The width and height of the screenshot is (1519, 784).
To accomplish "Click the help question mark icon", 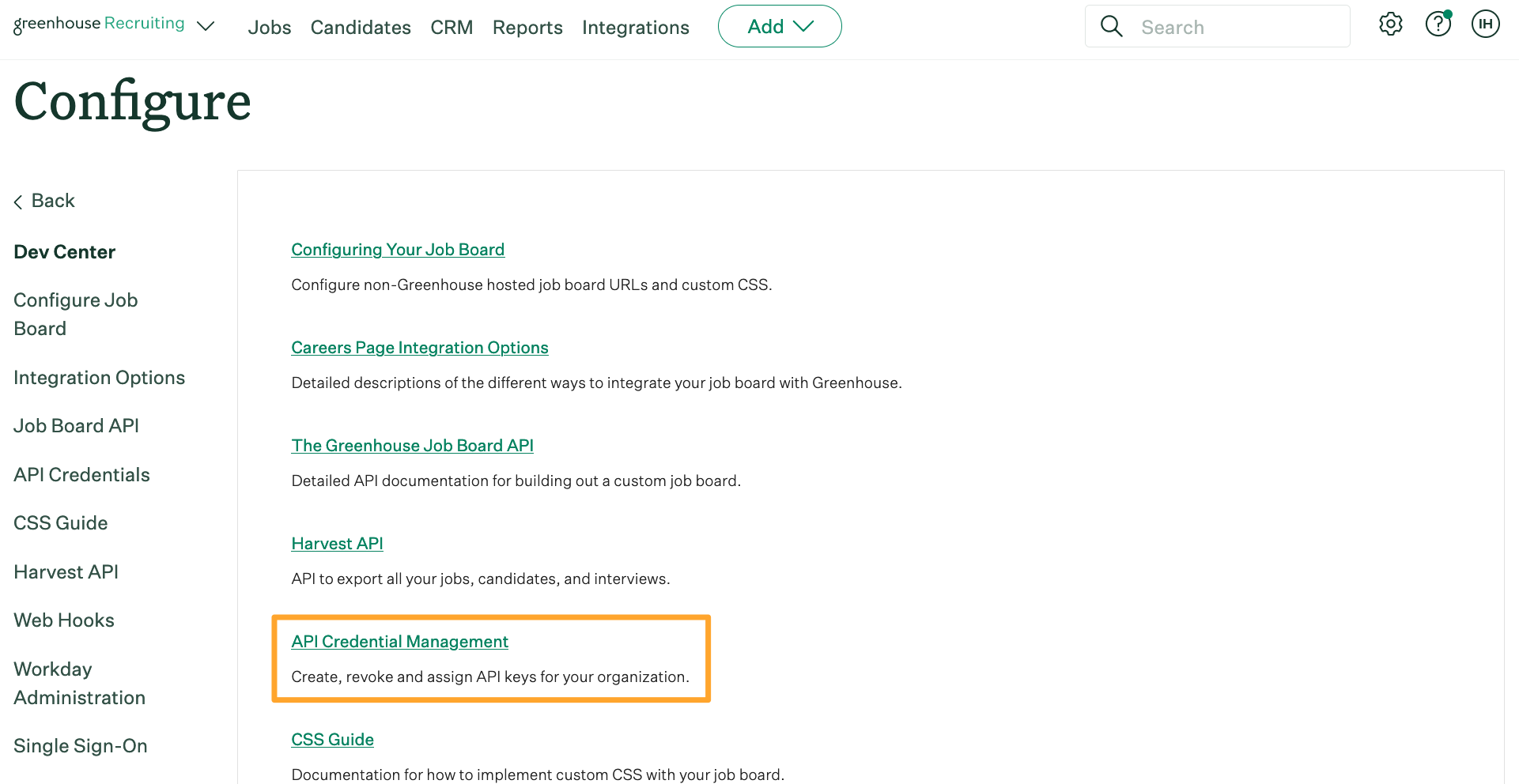I will (x=1438, y=24).
